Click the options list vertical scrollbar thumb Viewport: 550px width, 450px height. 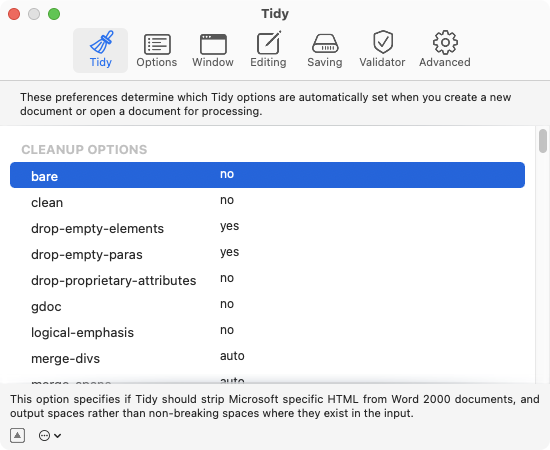pos(543,141)
